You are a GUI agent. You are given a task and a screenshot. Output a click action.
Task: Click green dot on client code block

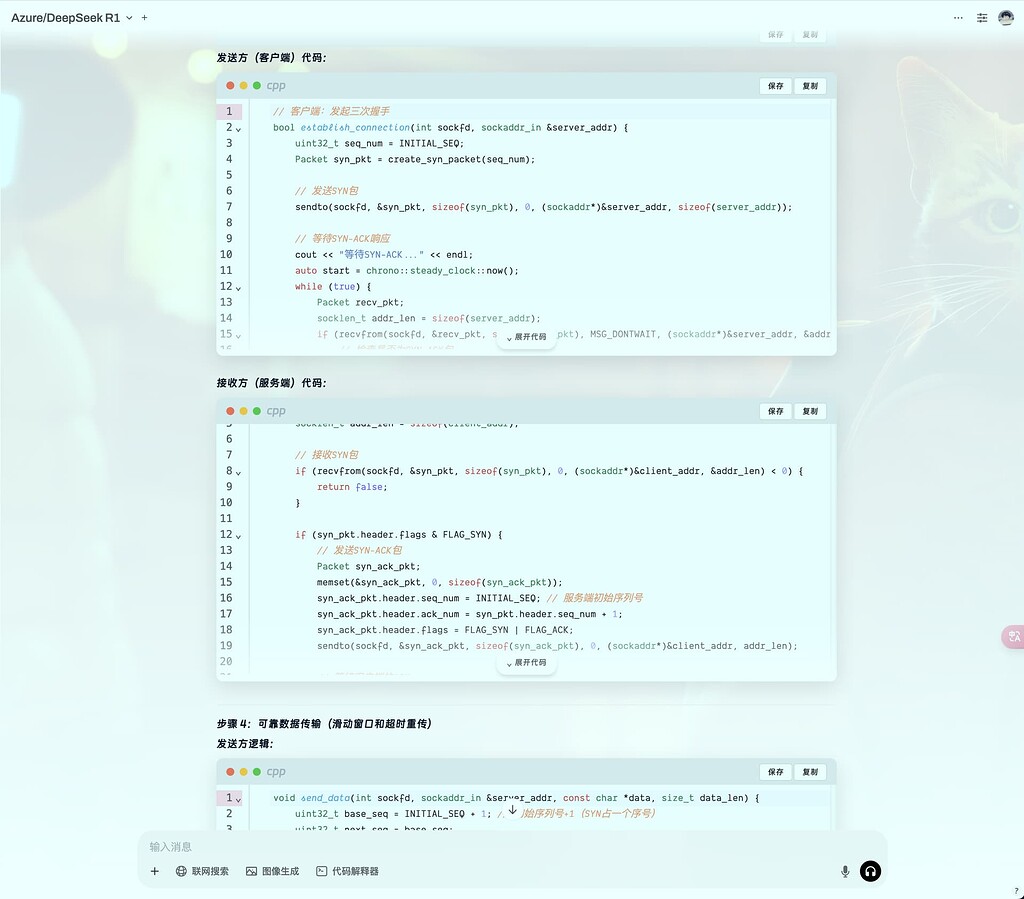[x=257, y=86]
